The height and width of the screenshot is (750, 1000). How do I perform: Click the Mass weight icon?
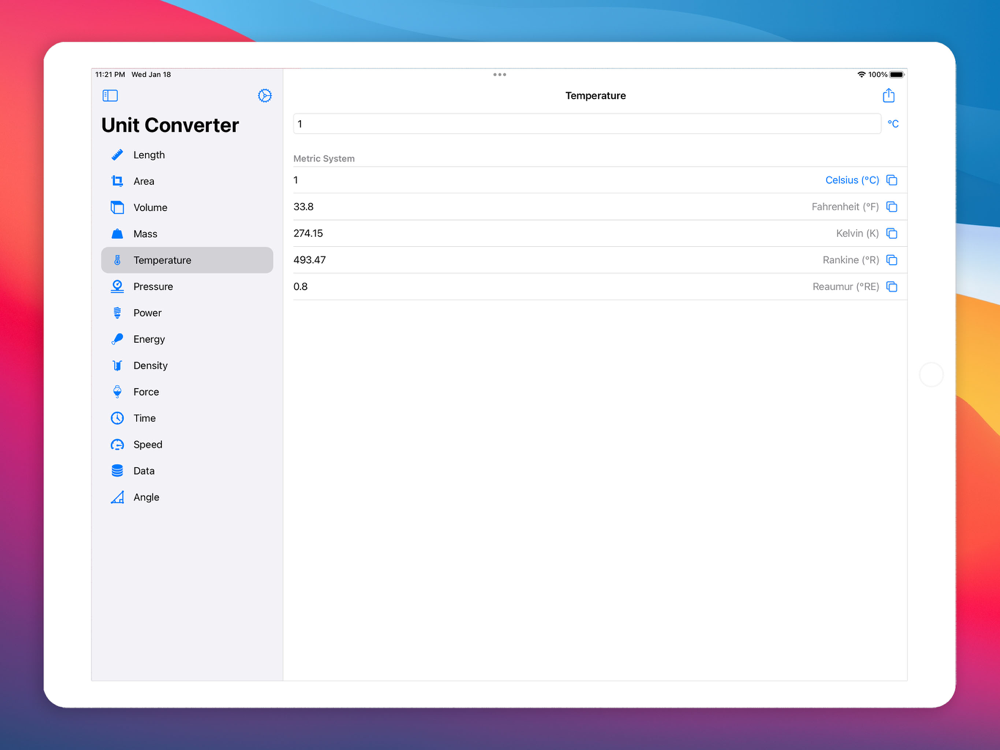(x=117, y=234)
